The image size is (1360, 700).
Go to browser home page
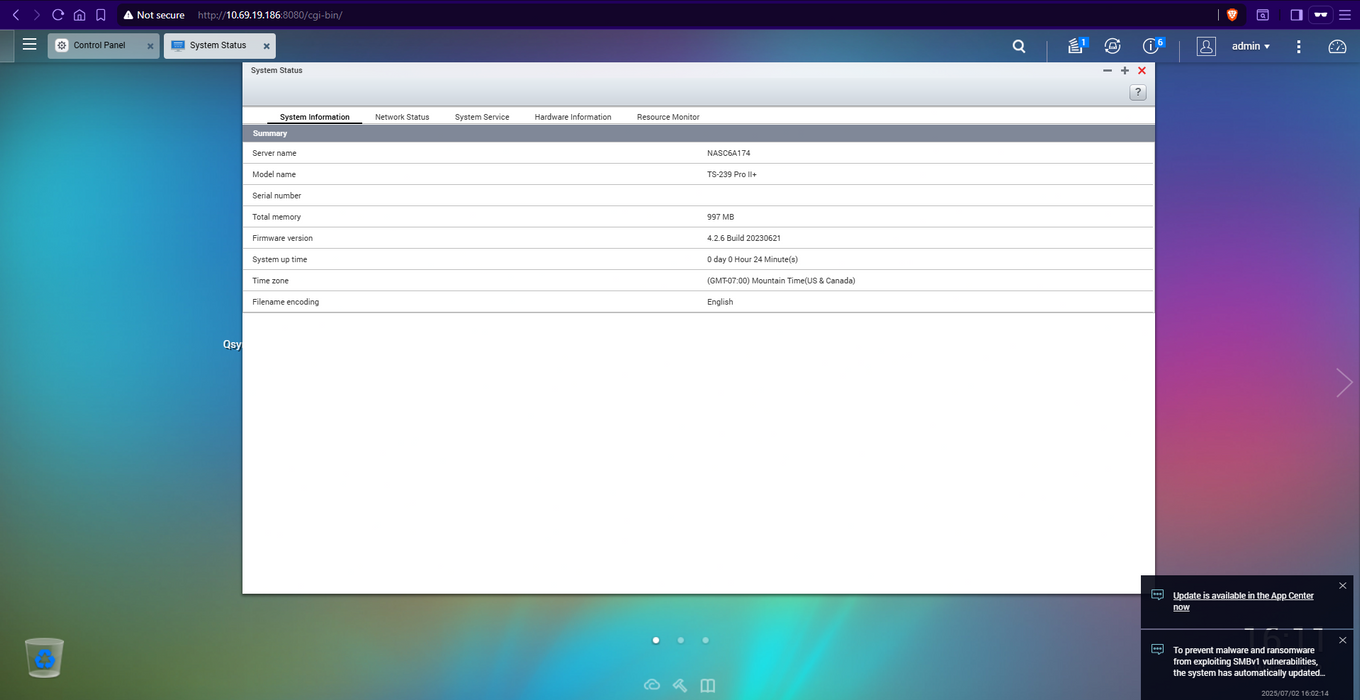click(79, 15)
